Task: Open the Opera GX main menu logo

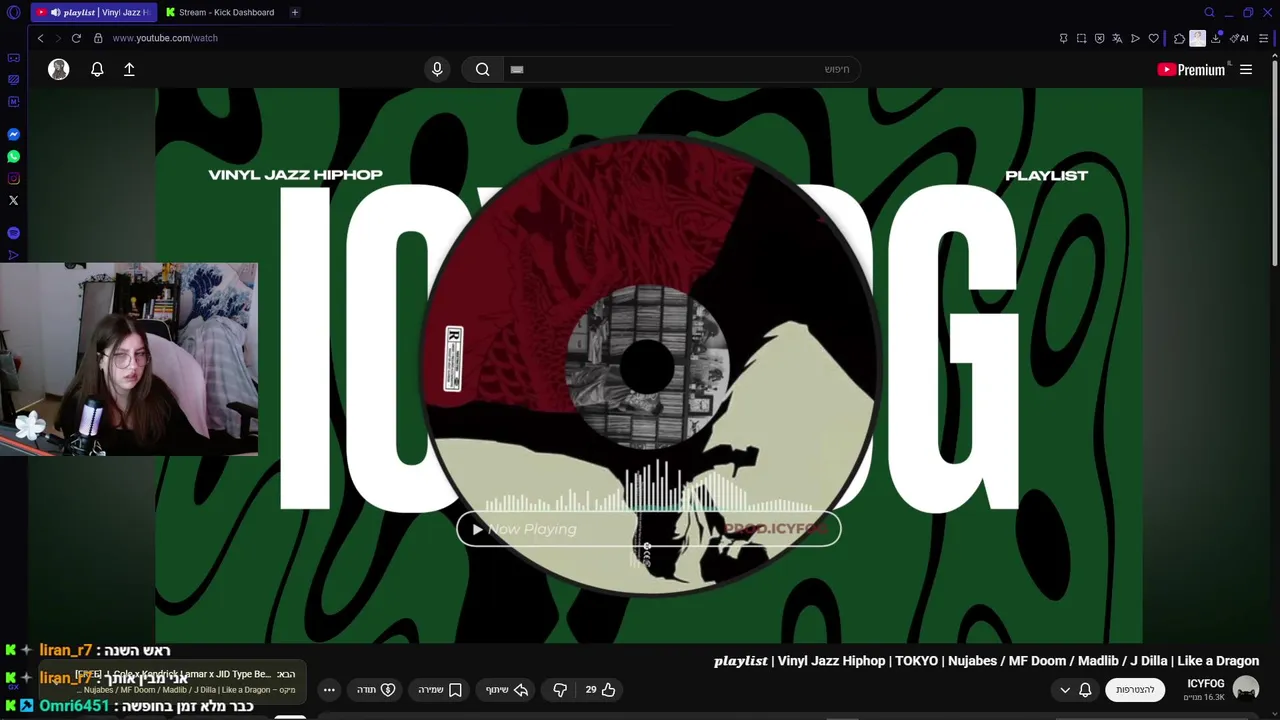Action: pyautogui.click(x=13, y=12)
